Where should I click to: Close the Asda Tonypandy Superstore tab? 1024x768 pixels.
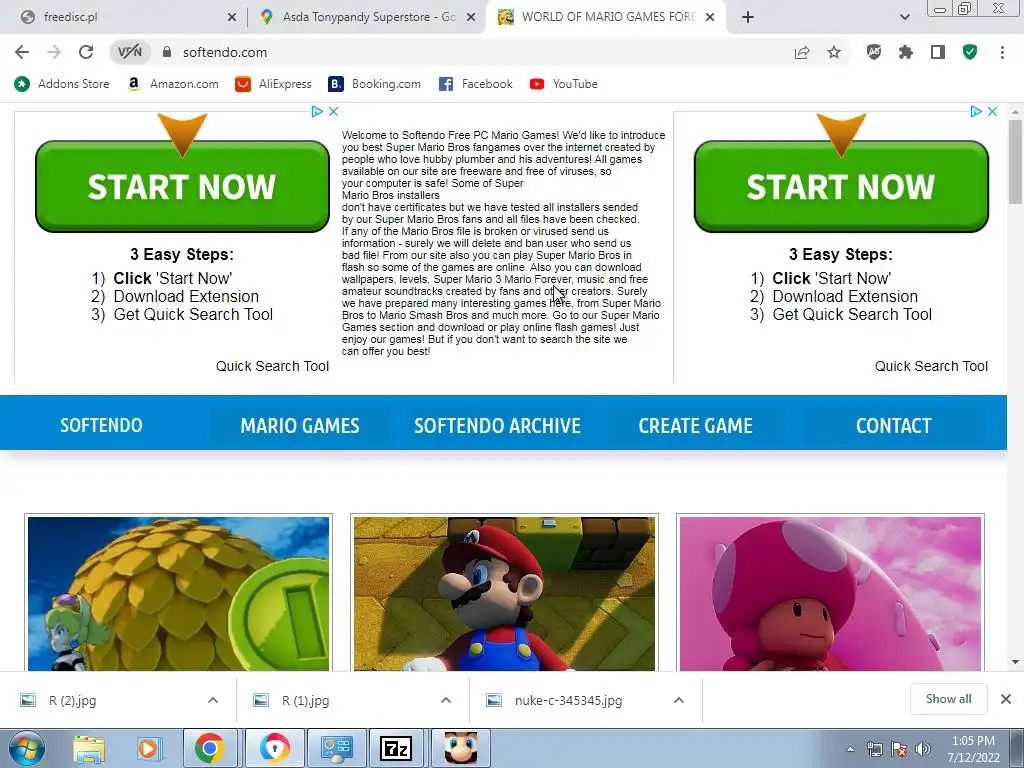(471, 18)
